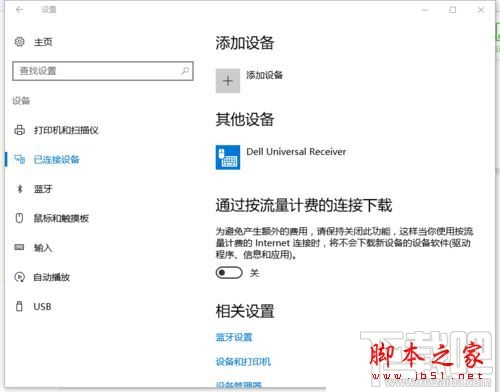Image resolution: width=500 pixels, height=392 pixels.
Task: Open the 设备和打印机 link
Action: coord(243,362)
